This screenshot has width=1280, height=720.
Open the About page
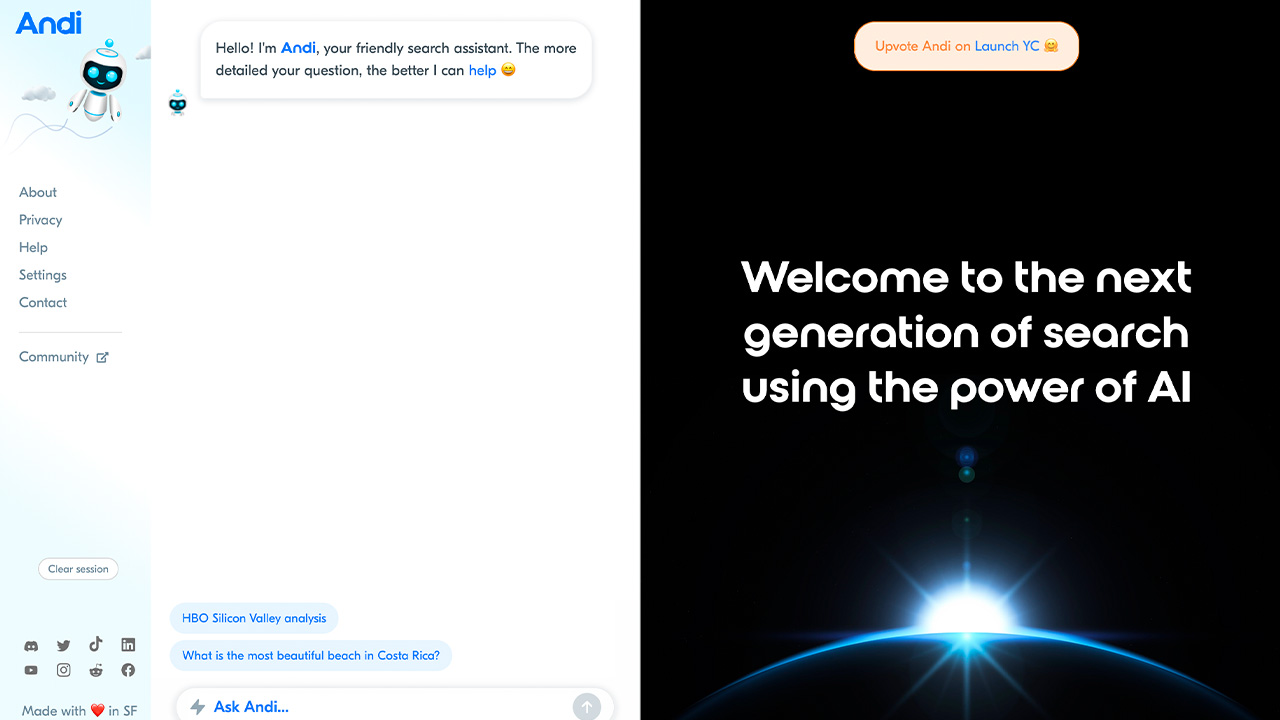(x=38, y=192)
